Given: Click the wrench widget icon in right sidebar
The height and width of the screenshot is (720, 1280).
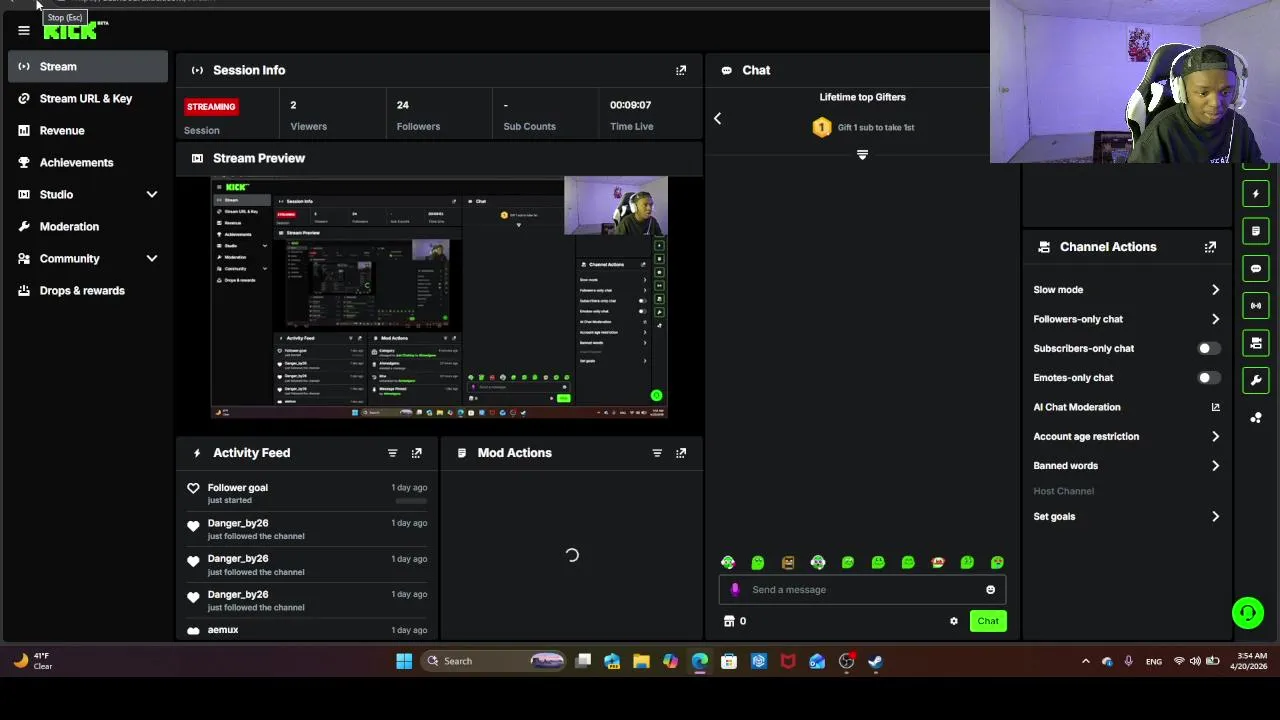Looking at the screenshot, I should point(1256,380).
